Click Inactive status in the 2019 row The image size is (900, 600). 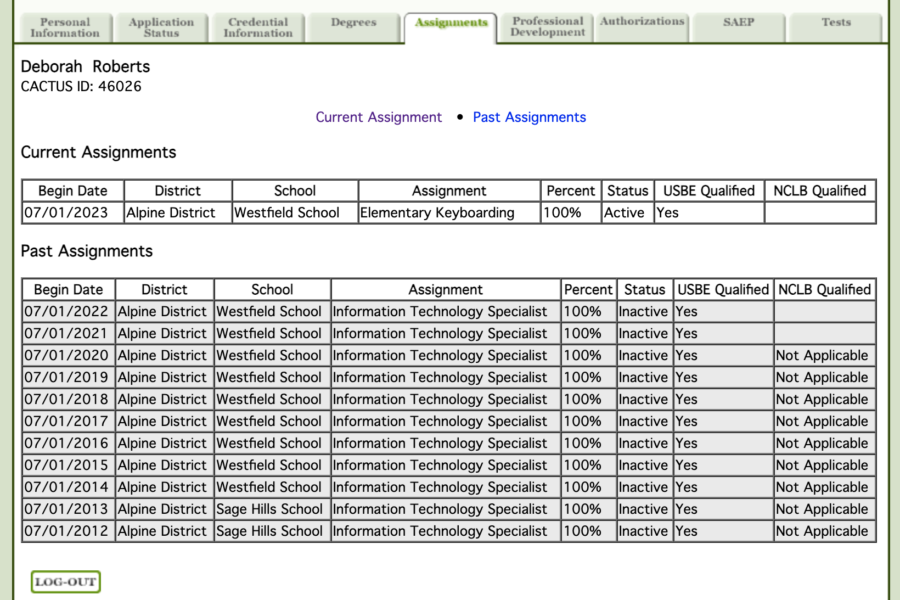click(645, 377)
